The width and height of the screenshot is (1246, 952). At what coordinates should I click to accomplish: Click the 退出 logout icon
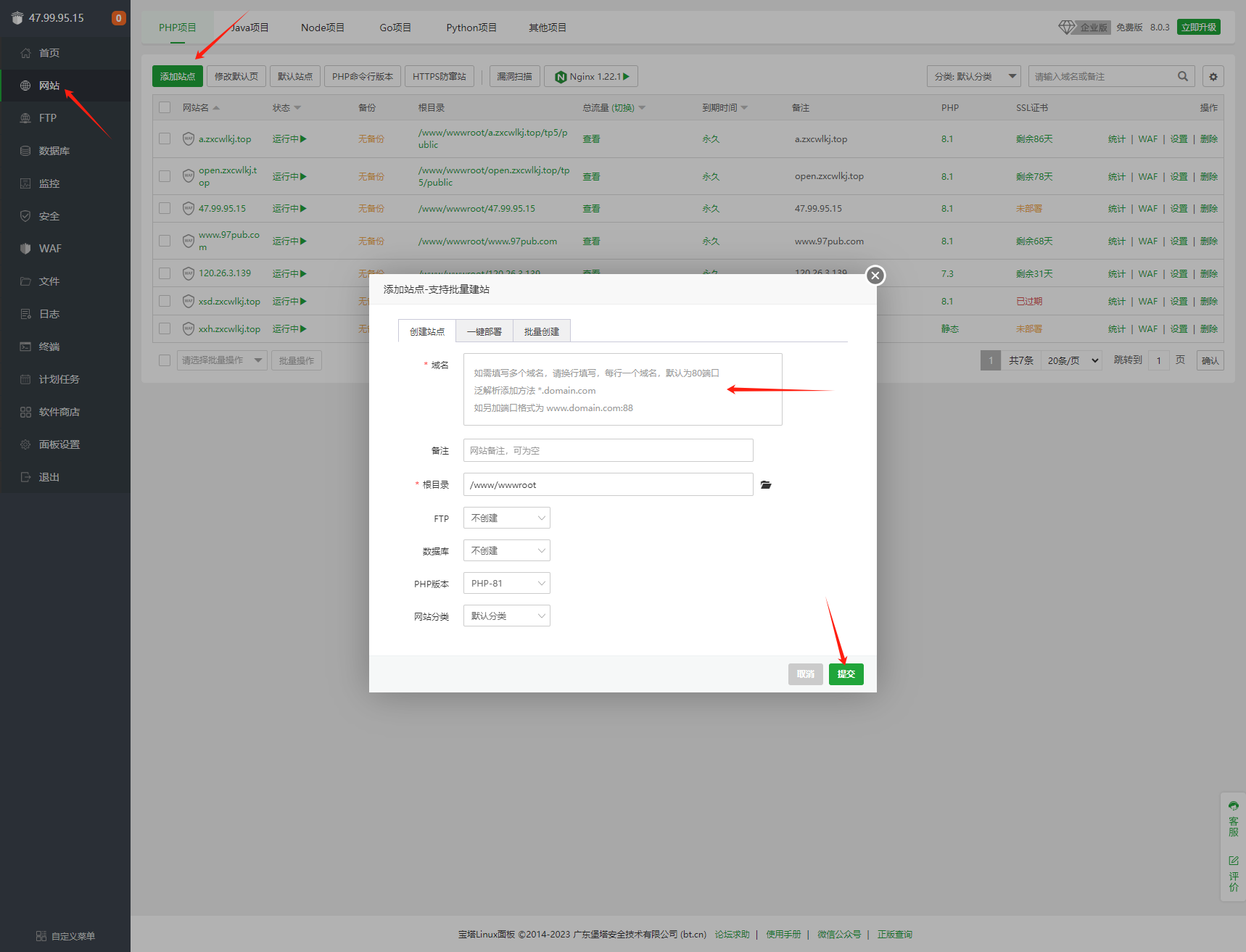tap(25, 477)
